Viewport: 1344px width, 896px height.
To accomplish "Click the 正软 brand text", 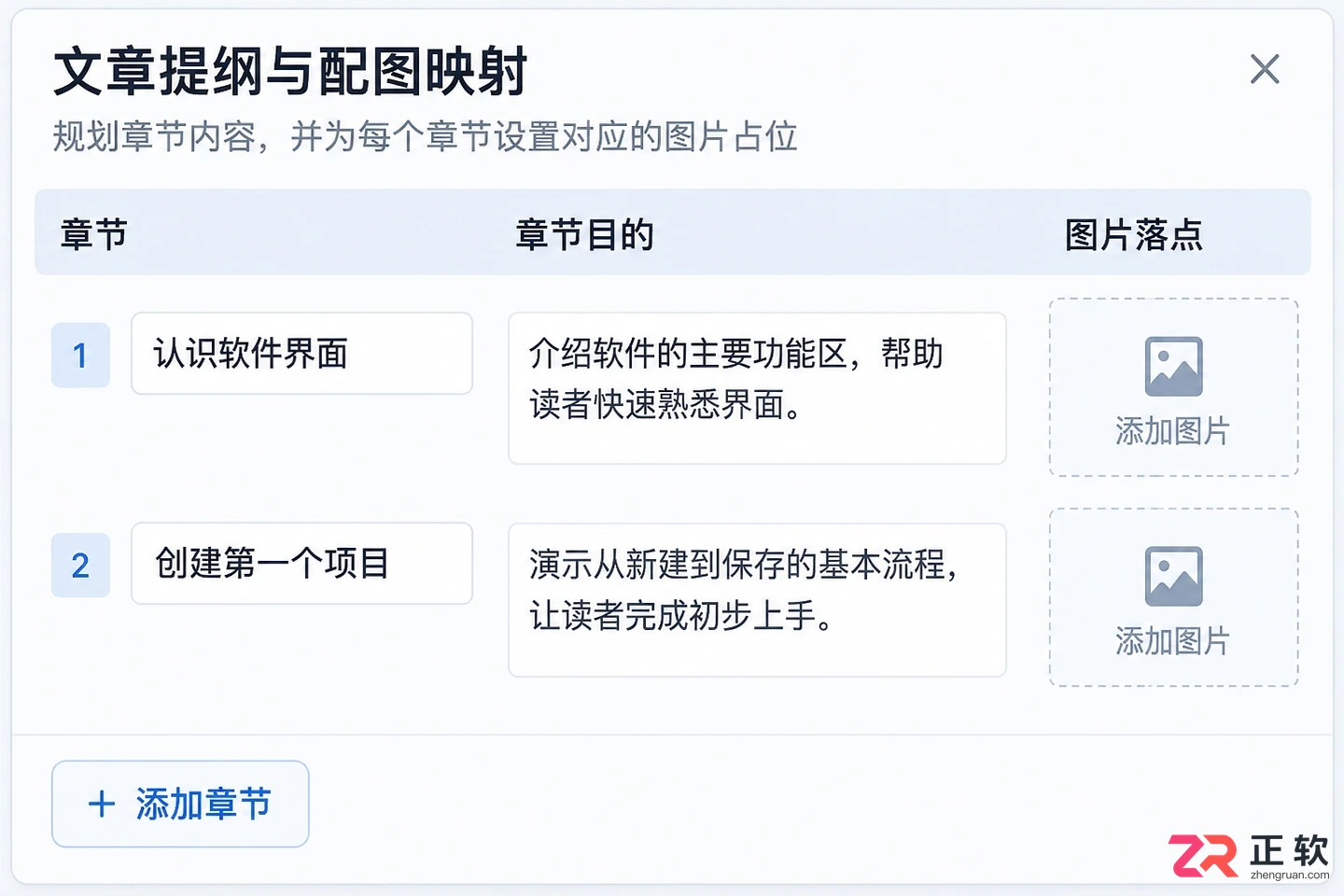I will [1289, 849].
